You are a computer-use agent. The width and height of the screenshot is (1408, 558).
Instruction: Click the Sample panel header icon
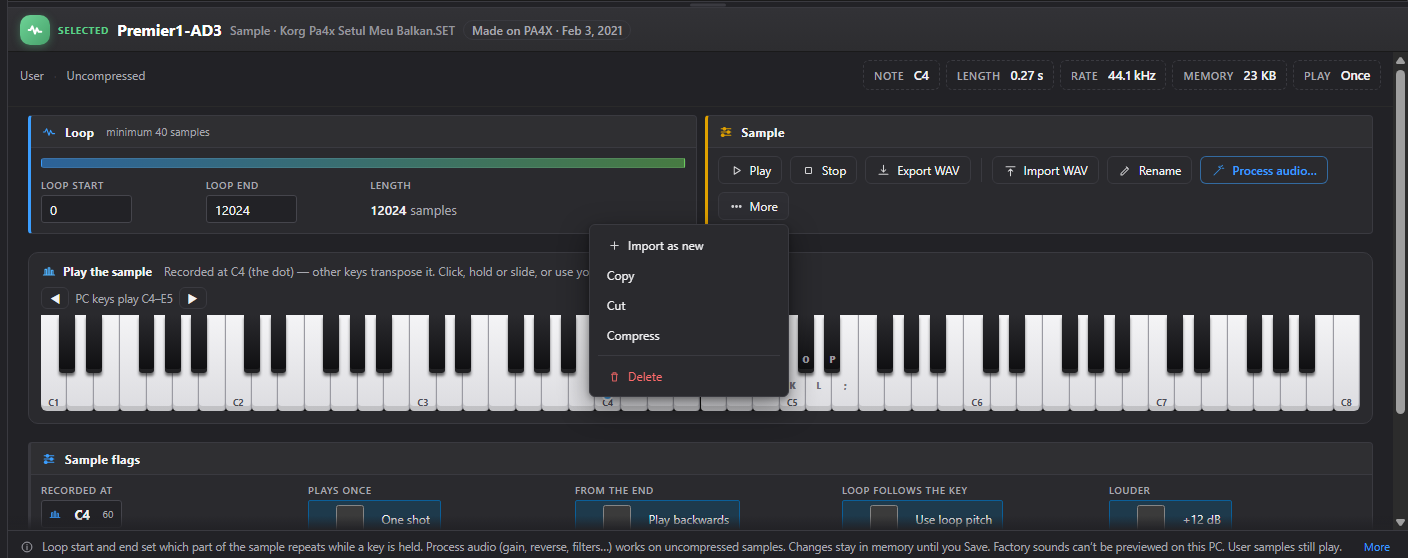click(x=726, y=132)
